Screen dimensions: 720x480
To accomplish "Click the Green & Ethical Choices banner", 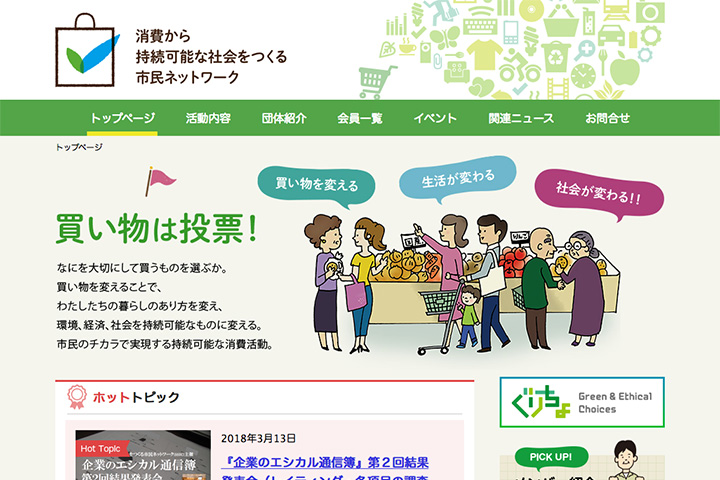I will click(x=582, y=402).
